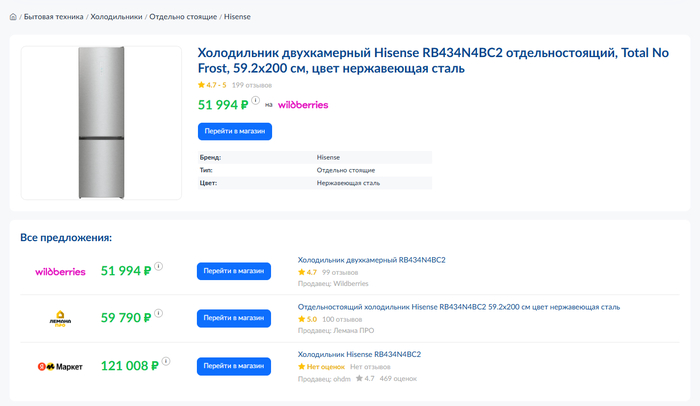This screenshot has width=700, height=406.
Task: Go to Холодильники category breadcrumb
Action: (x=117, y=17)
